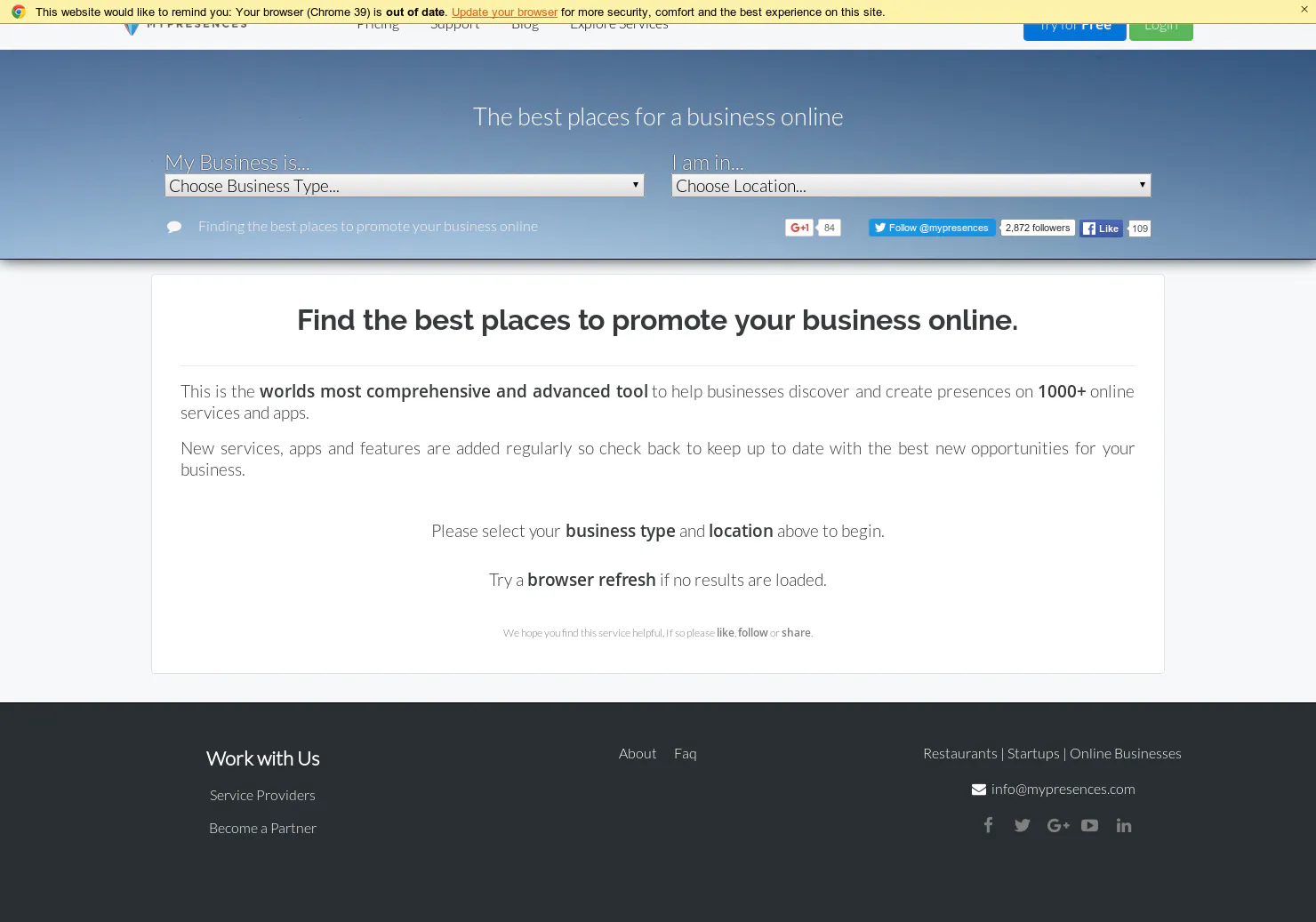The width and height of the screenshot is (1316, 922).
Task: Expand the Choose Location dropdown
Action: click(x=911, y=186)
